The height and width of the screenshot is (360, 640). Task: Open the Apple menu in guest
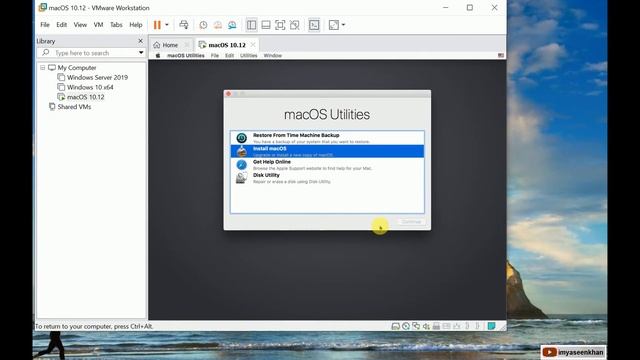pyautogui.click(x=158, y=56)
